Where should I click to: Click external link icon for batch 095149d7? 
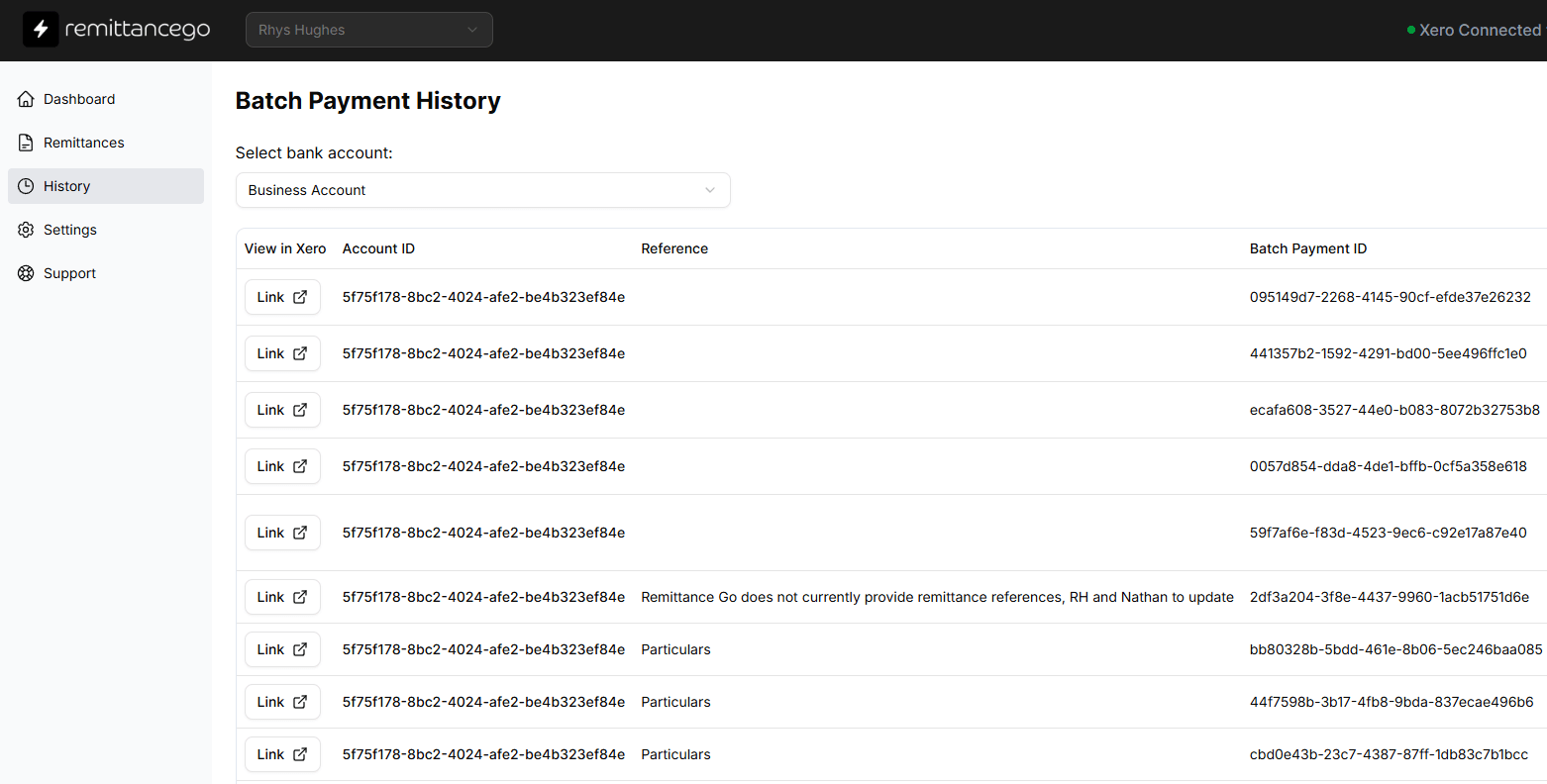(300, 297)
